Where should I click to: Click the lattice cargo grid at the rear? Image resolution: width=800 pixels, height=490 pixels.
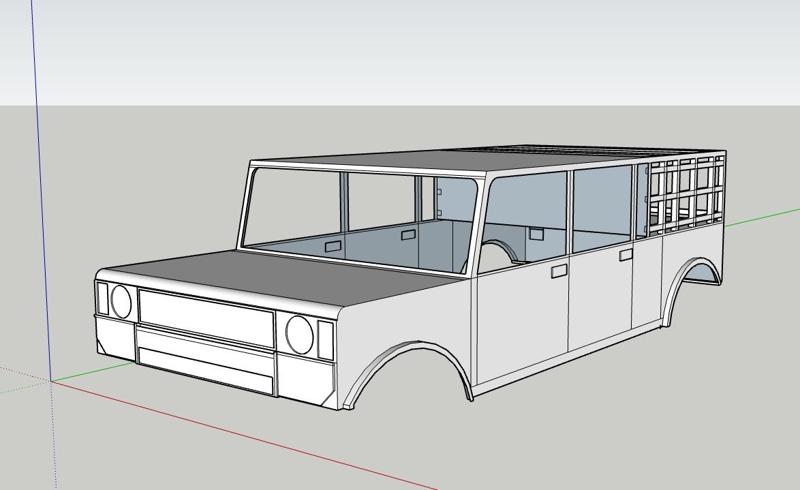[685, 194]
